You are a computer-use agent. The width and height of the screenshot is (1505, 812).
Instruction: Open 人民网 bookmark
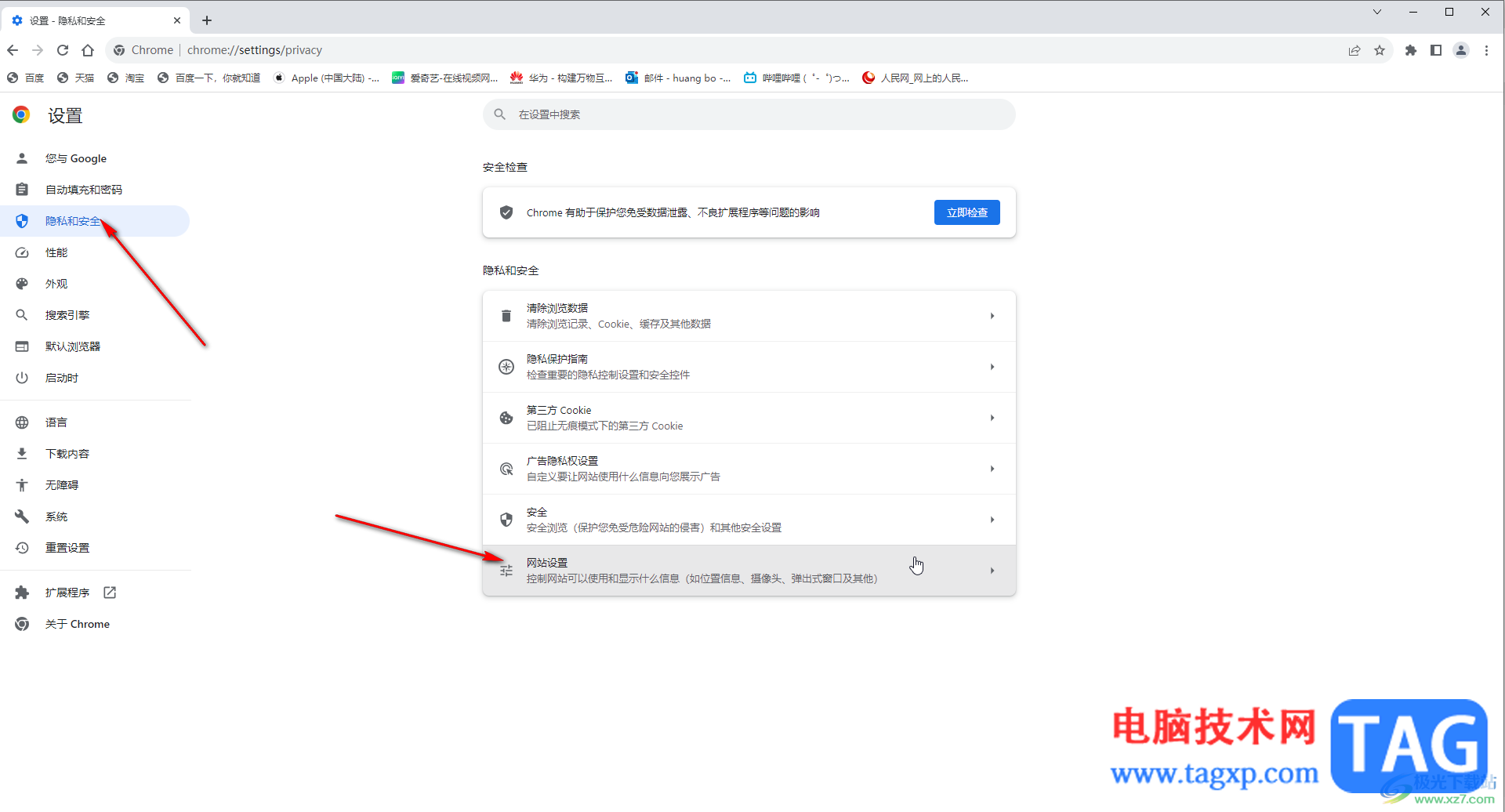click(x=916, y=78)
